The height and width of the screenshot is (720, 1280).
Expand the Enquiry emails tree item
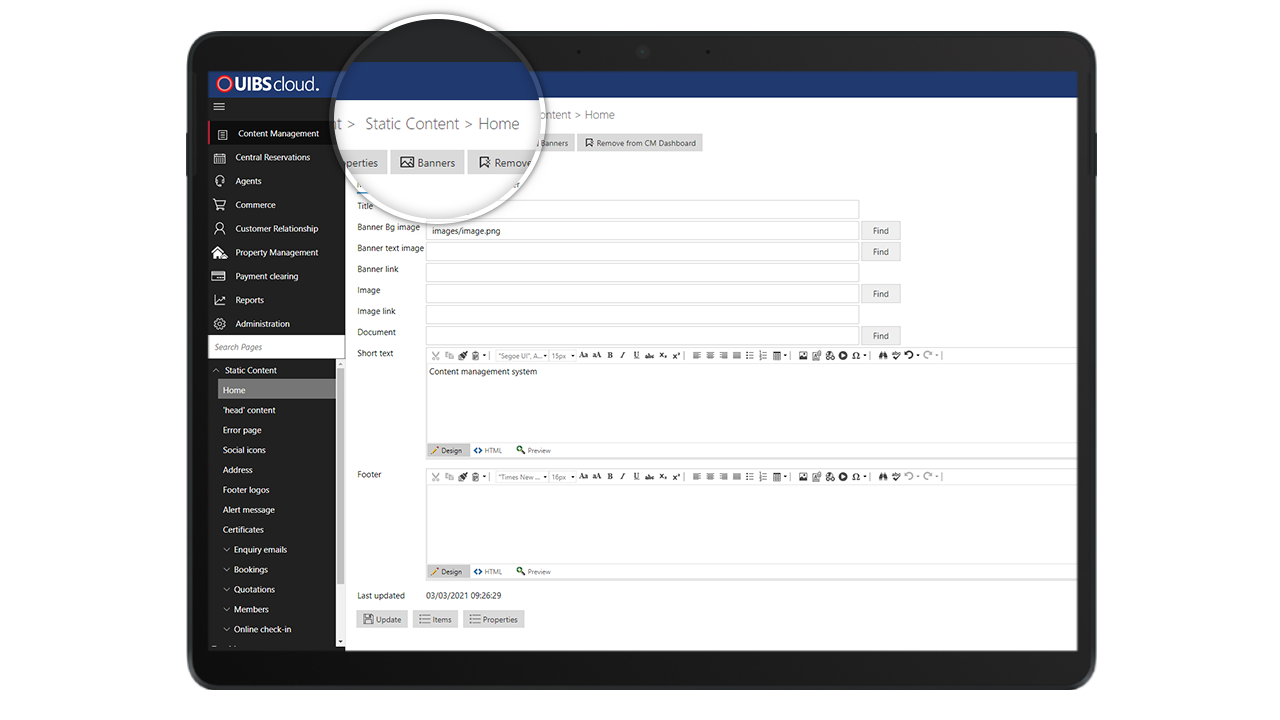tap(227, 550)
